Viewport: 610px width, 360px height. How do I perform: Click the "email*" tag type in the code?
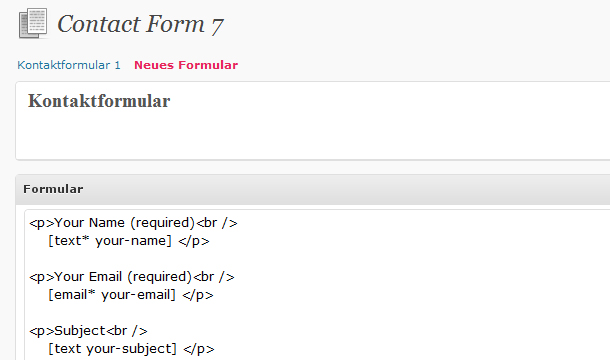tap(74, 295)
